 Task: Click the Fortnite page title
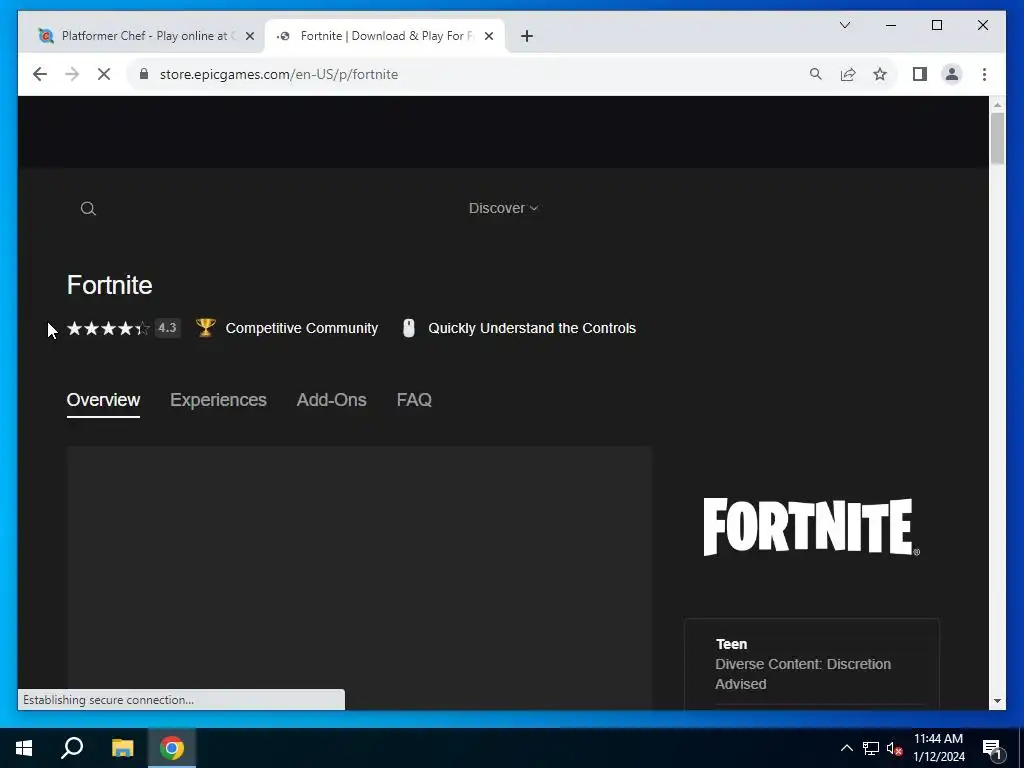point(110,285)
